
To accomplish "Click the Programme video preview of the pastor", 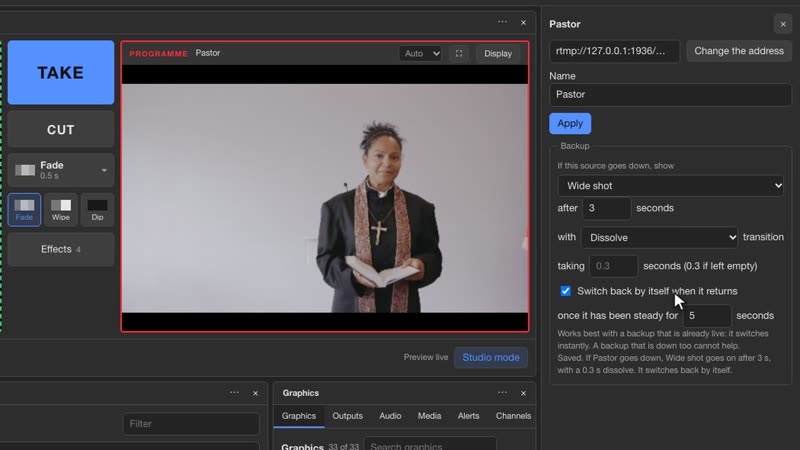I will tap(325, 198).
